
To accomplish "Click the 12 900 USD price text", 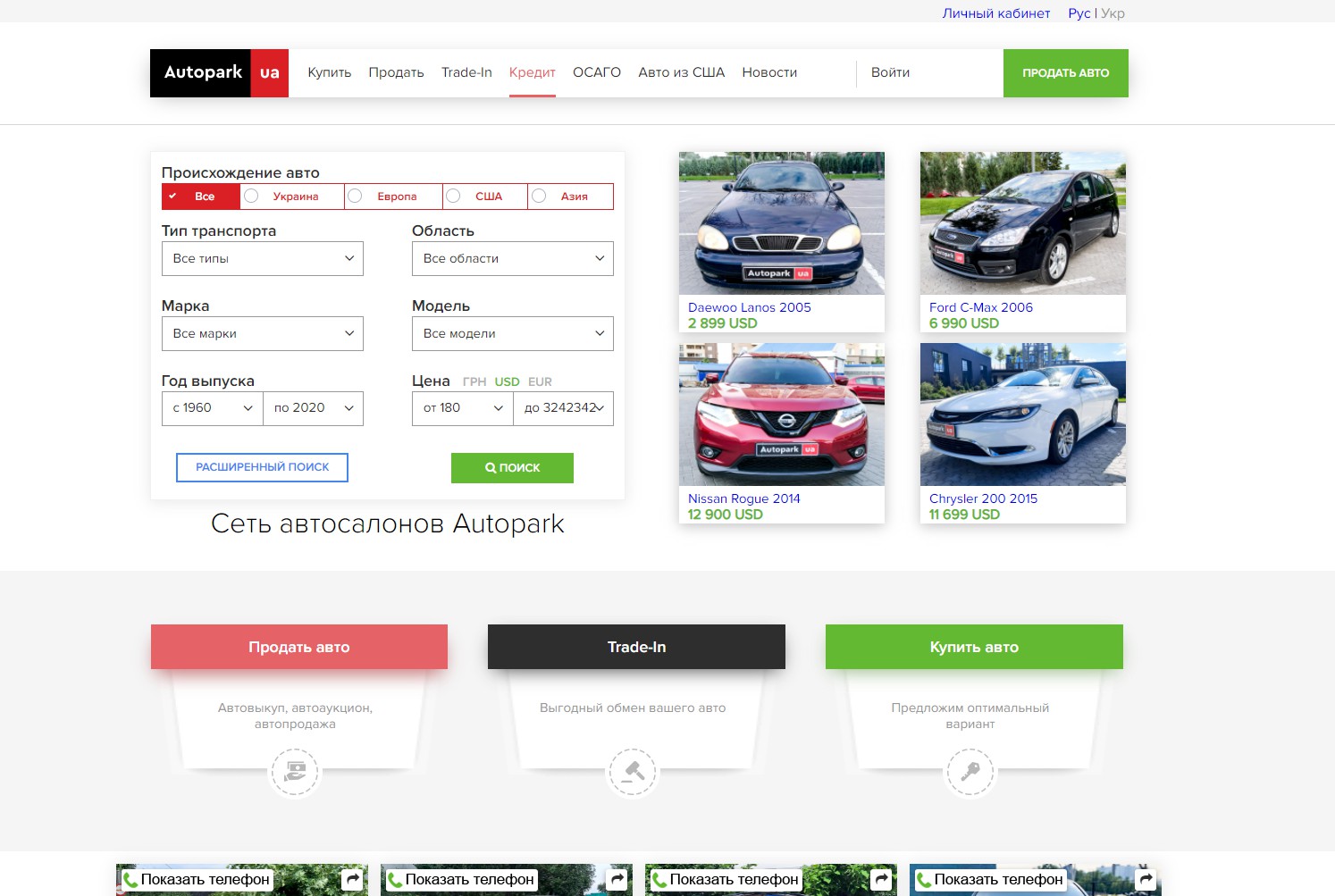I will tap(726, 515).
